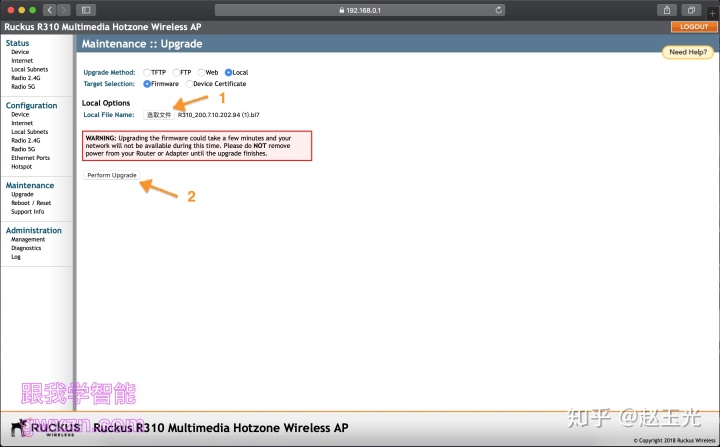Open Upgrade under Maintenance
The height and width of the screenshot is (447, 720).
pos(22,194)
